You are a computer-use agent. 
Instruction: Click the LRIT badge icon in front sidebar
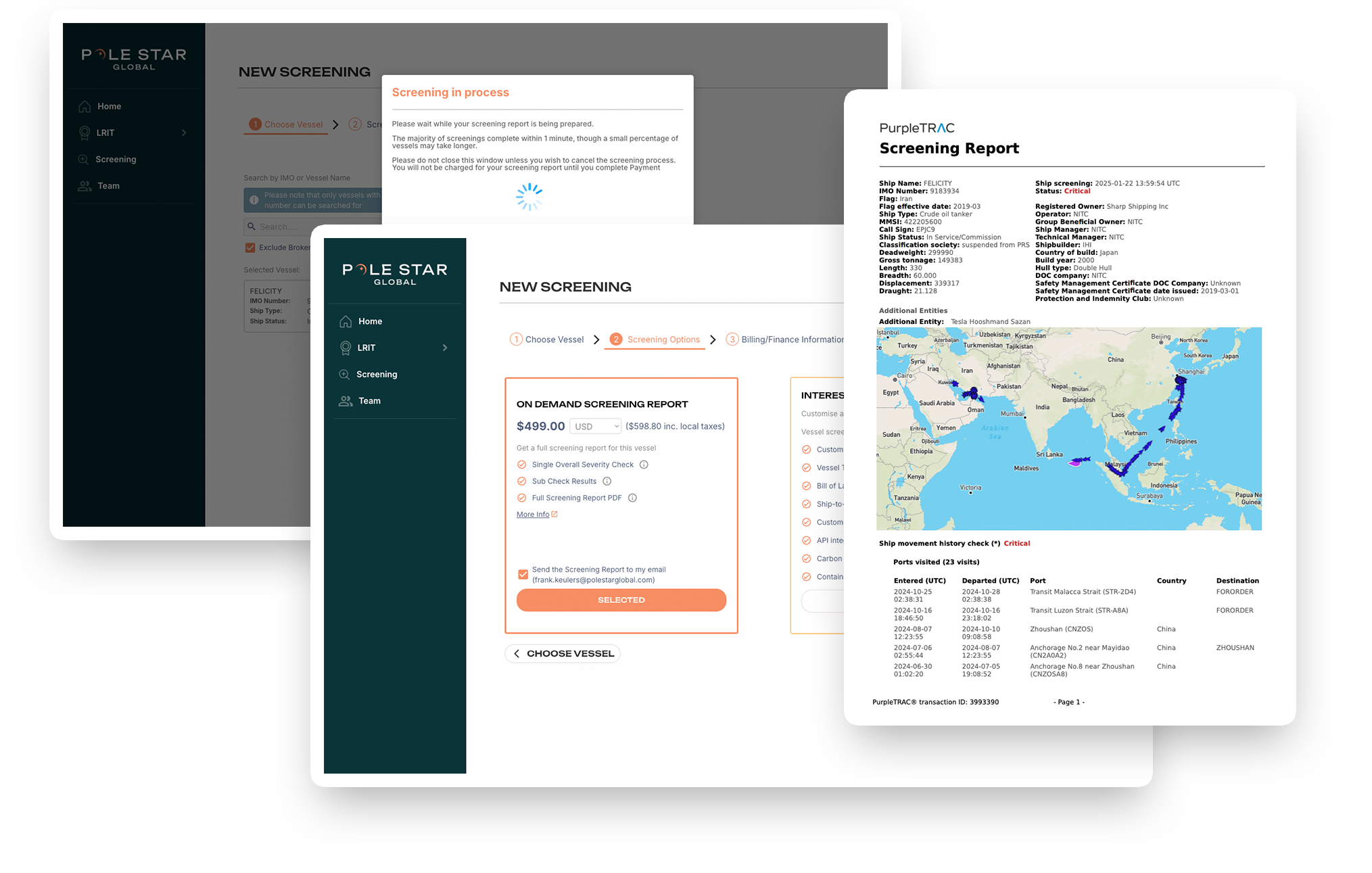point(346,348)
